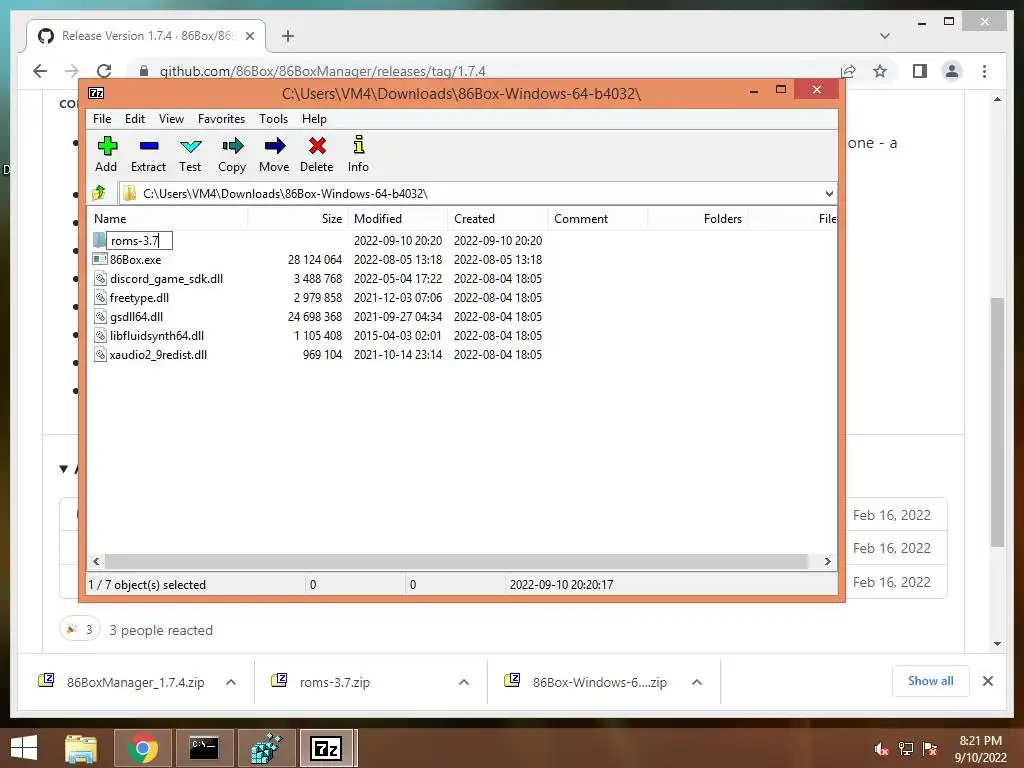Select the xaudio2_9redist.dll file icon

pyautogui.click(x=100, y=354)
